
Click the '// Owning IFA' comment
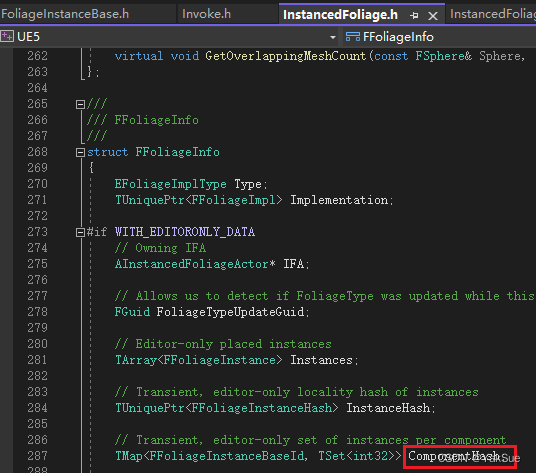[x=160, y=248]
